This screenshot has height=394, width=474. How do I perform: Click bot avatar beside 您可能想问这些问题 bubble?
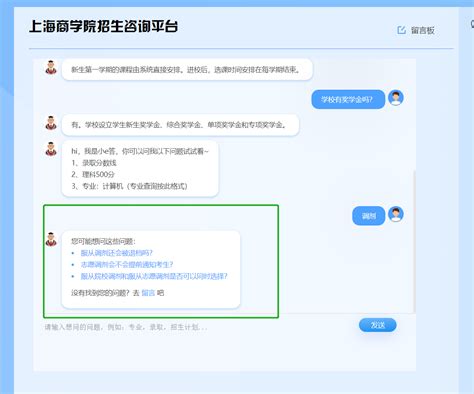coord(51,239)
